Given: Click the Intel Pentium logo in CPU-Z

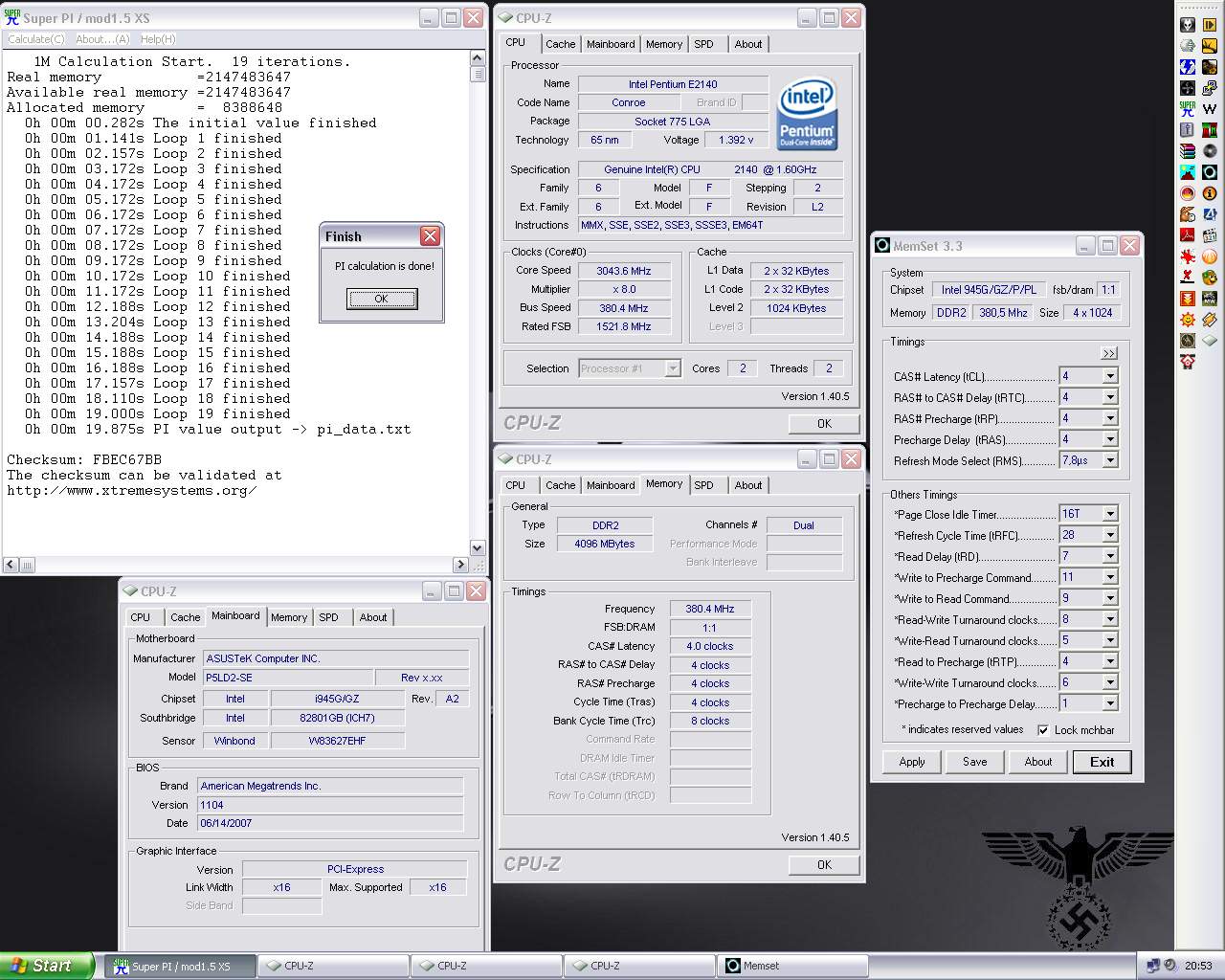Looking at the screenshot, I should [807, 114].
